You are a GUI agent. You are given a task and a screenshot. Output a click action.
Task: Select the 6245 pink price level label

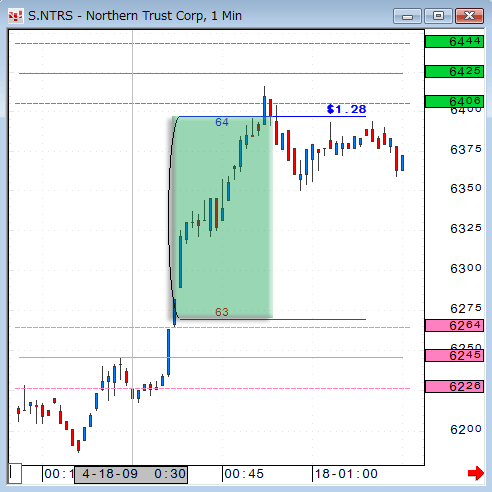(454, 356)
